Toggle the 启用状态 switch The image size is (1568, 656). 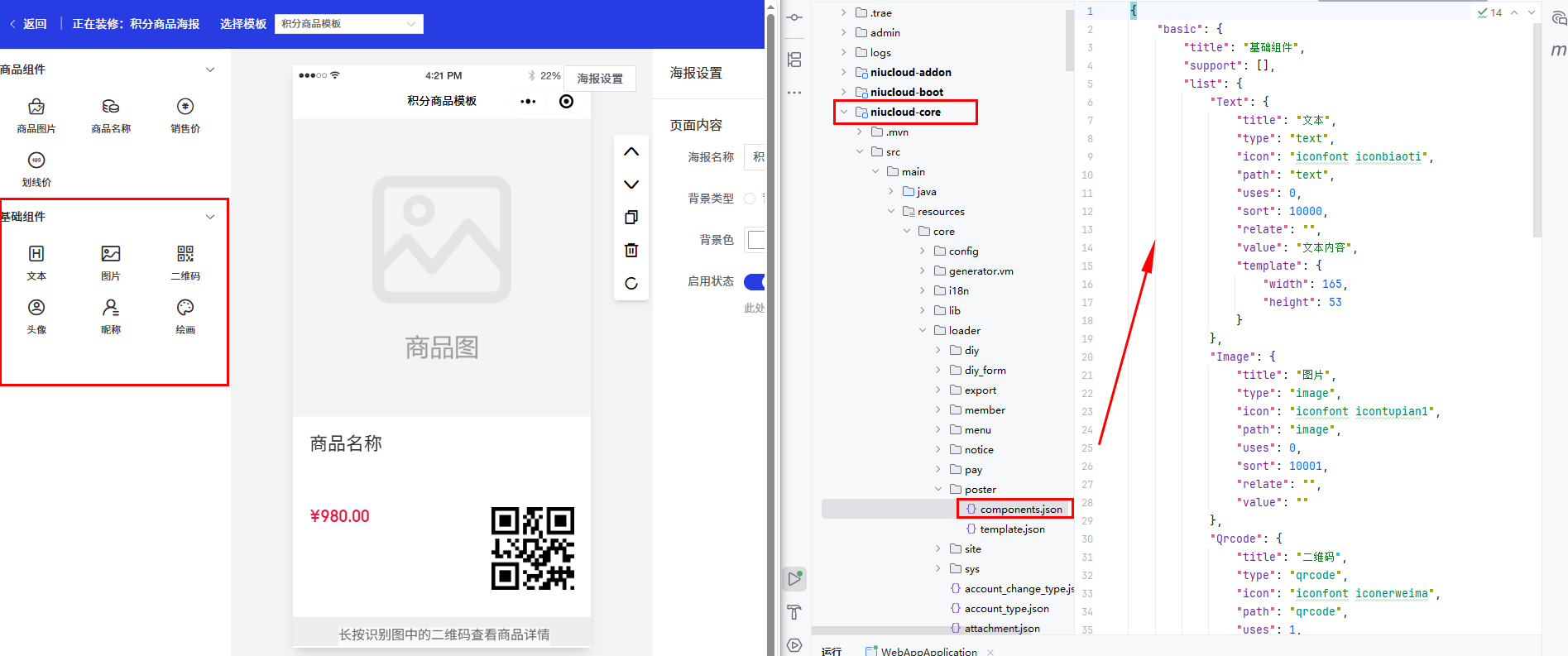755,282
